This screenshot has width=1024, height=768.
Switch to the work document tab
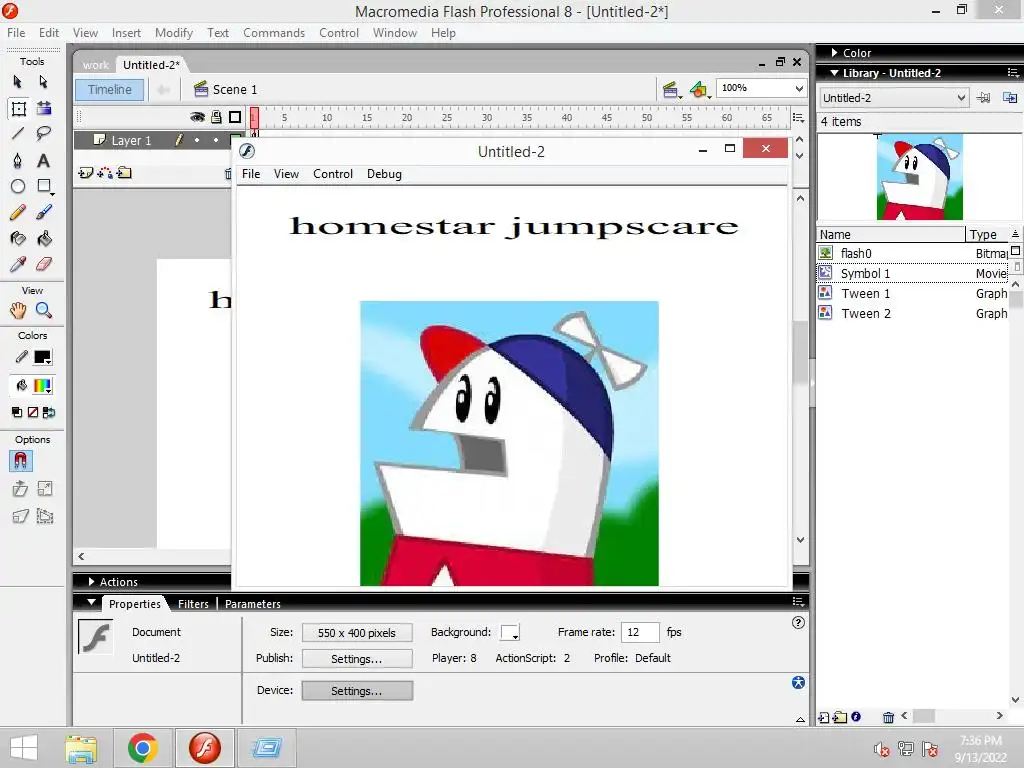[96, 65]
